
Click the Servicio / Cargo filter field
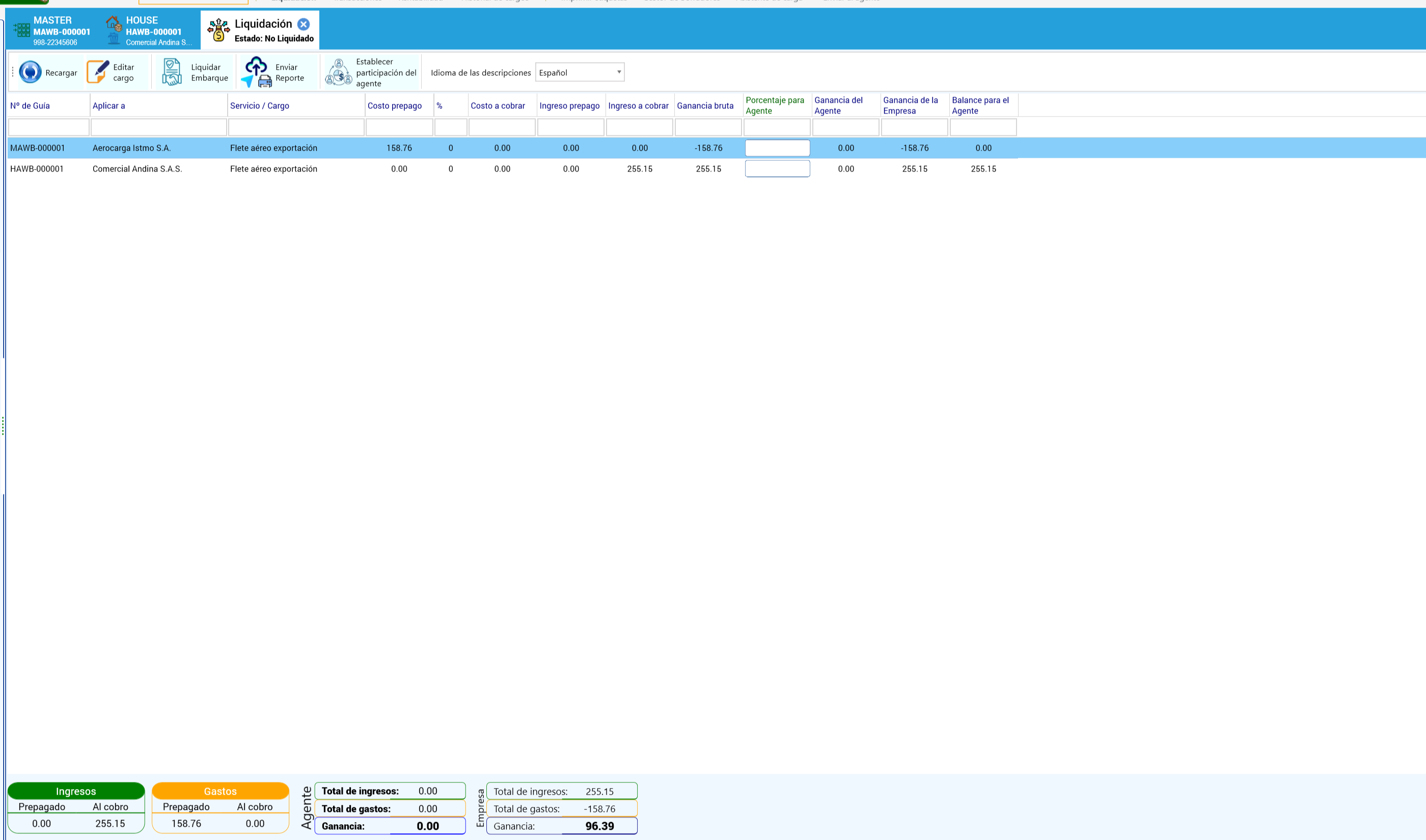(296, 127)
